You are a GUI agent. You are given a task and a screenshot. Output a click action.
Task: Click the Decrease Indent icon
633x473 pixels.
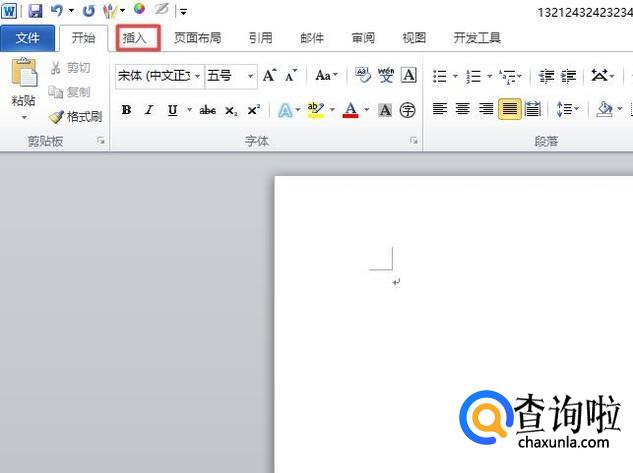coord(546,75)
